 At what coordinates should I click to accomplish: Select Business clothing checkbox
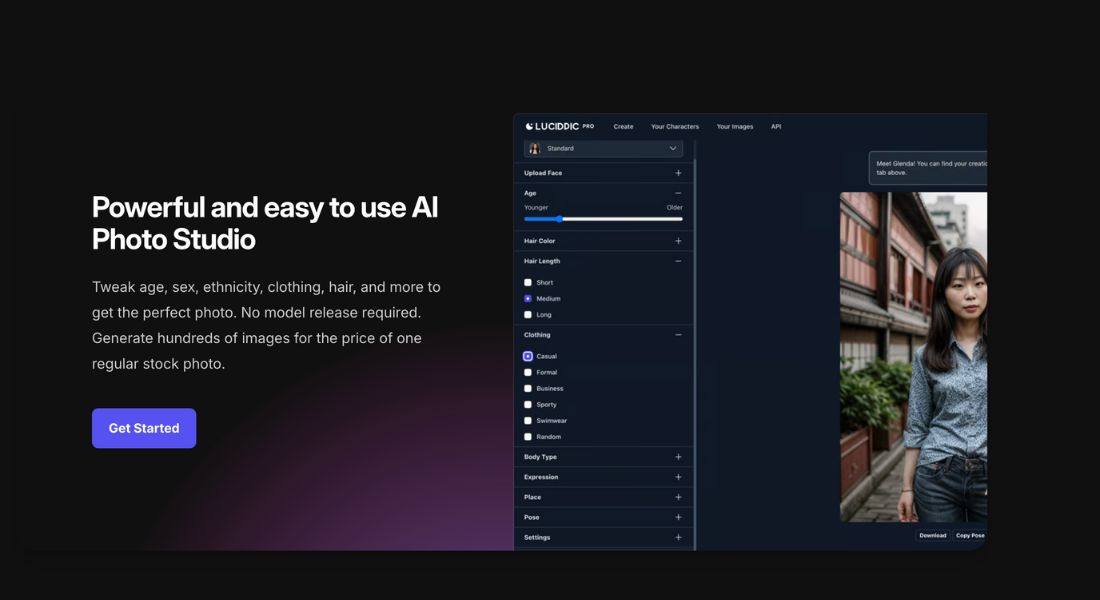click(528, 389)
